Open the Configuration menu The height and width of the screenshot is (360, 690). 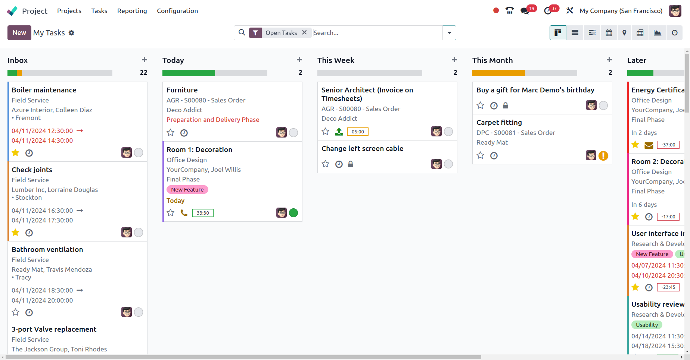[x=177, y=11]
